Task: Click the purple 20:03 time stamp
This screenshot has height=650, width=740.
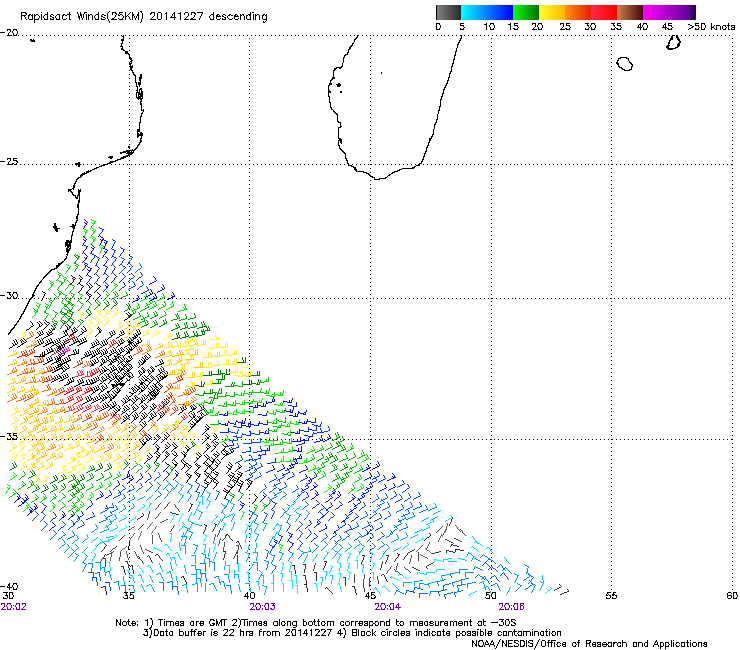Action: [262, 607]
